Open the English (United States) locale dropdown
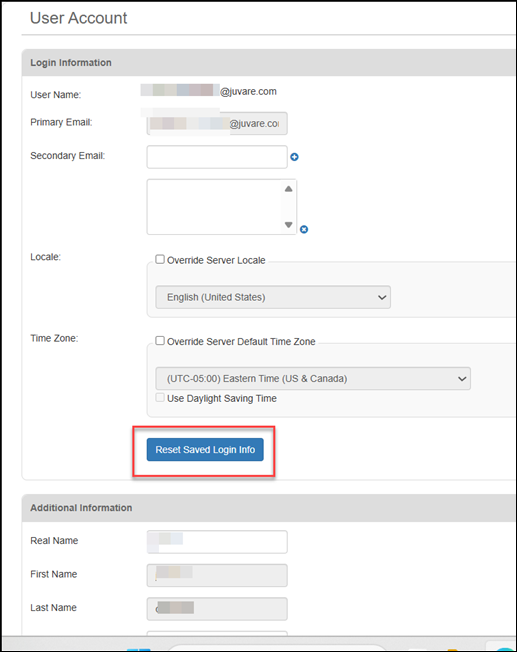This screenshot has width=517, height=652. (x=273, y=297)
